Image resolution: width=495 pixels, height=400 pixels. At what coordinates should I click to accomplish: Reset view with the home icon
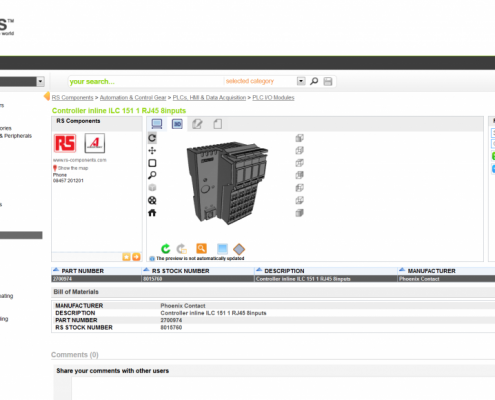152,213
